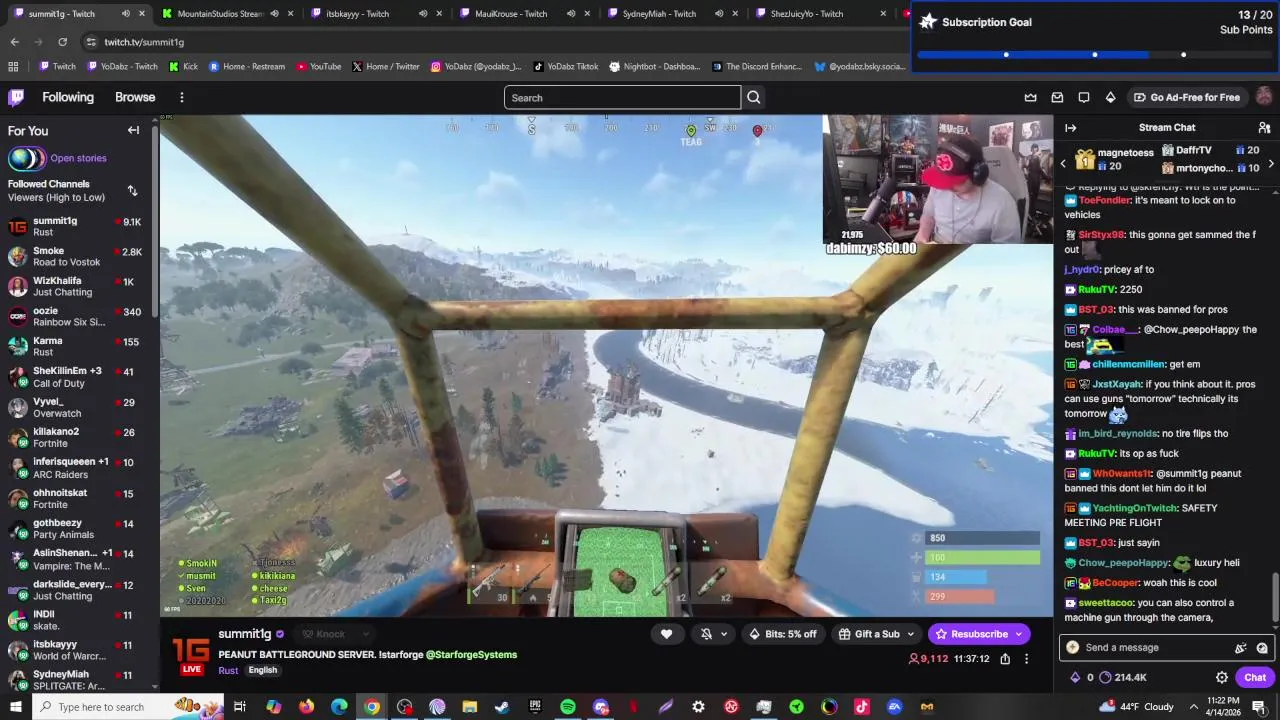Image resolution: width=1280 pixels, height=720 pixels.
Task: Open Task View on the taskbar
Action: pos(240,707)
